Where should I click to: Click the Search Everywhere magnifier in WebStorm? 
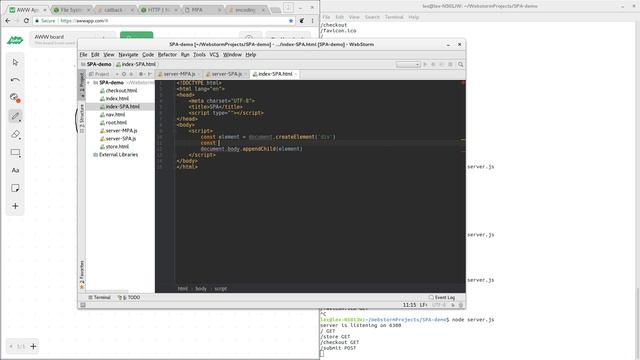[x=460, y=64]
